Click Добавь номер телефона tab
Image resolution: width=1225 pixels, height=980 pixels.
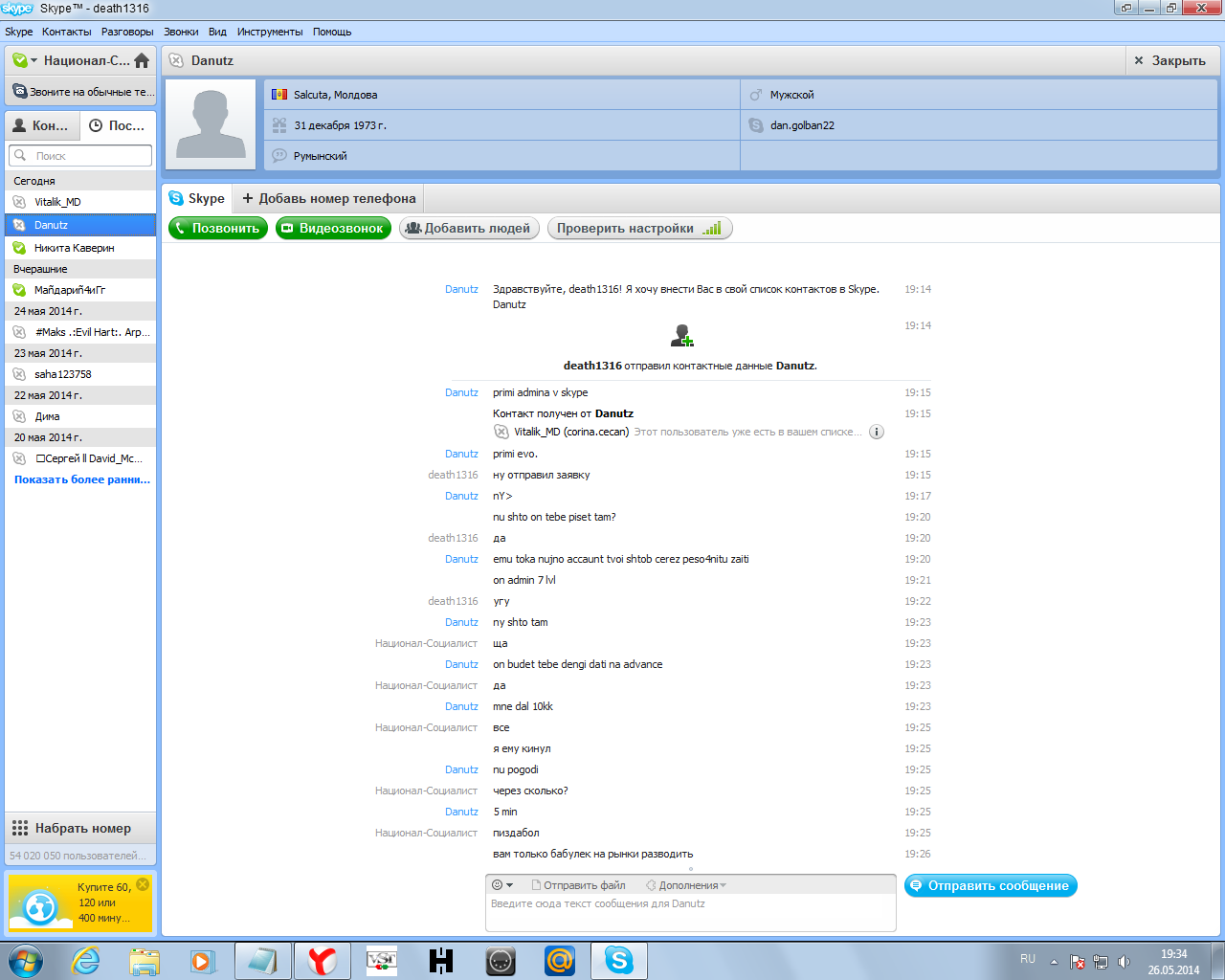coord(328,198)
